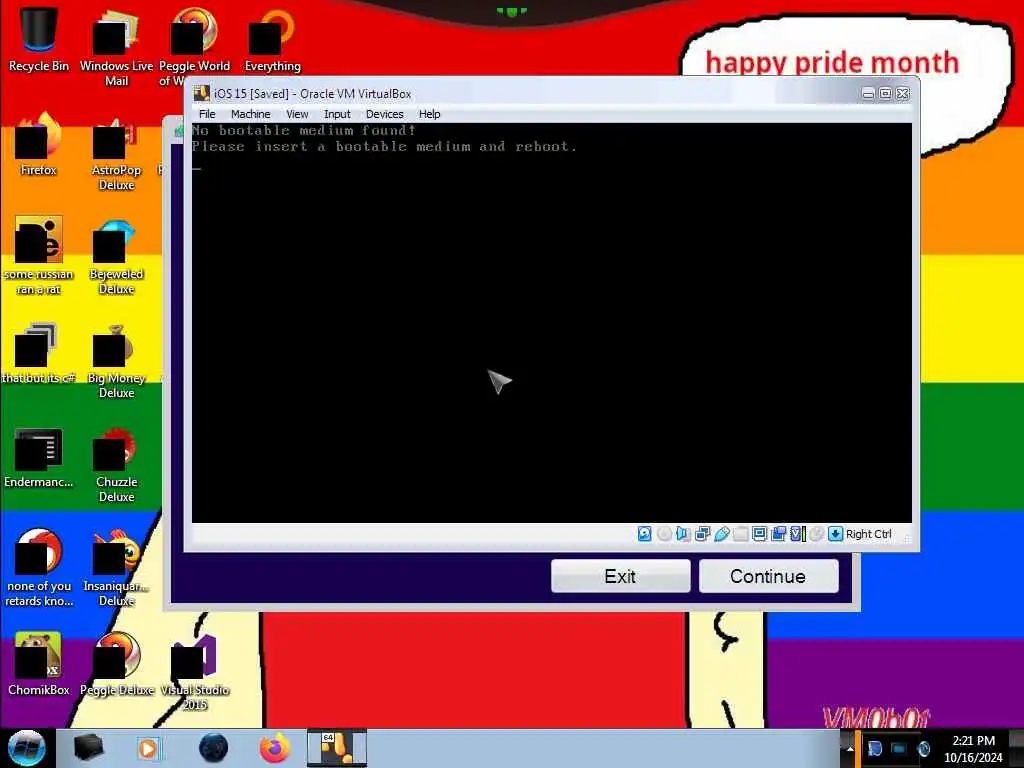Select the Big Money Deluxe desktop icon
Screen dimensions: 1024x768
tap(116, 359)
